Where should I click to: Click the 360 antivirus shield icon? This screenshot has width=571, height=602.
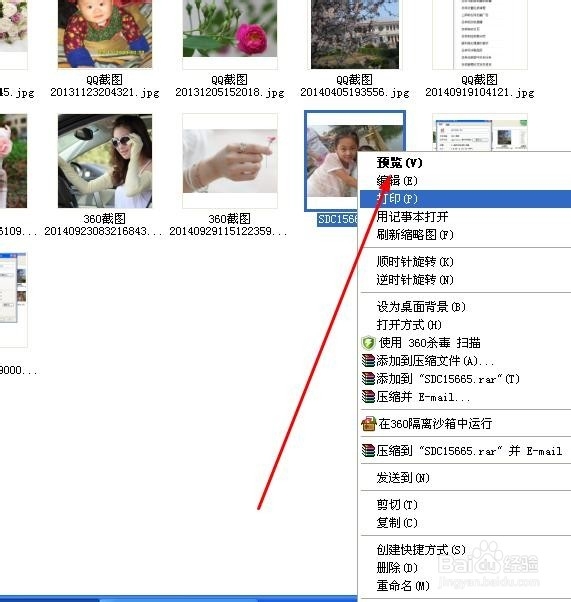pos(368,342)
